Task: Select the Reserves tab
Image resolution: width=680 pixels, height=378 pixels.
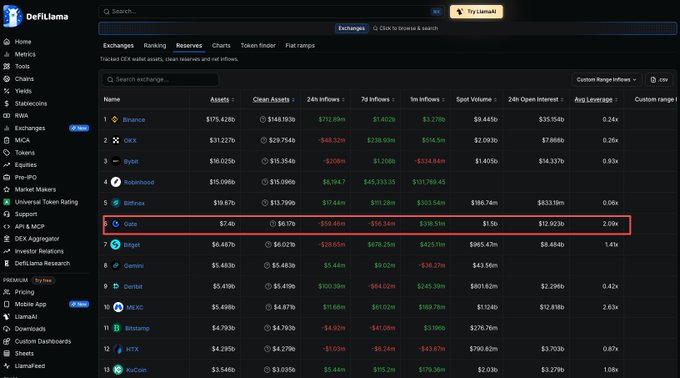Action: (x=189, y=46)
